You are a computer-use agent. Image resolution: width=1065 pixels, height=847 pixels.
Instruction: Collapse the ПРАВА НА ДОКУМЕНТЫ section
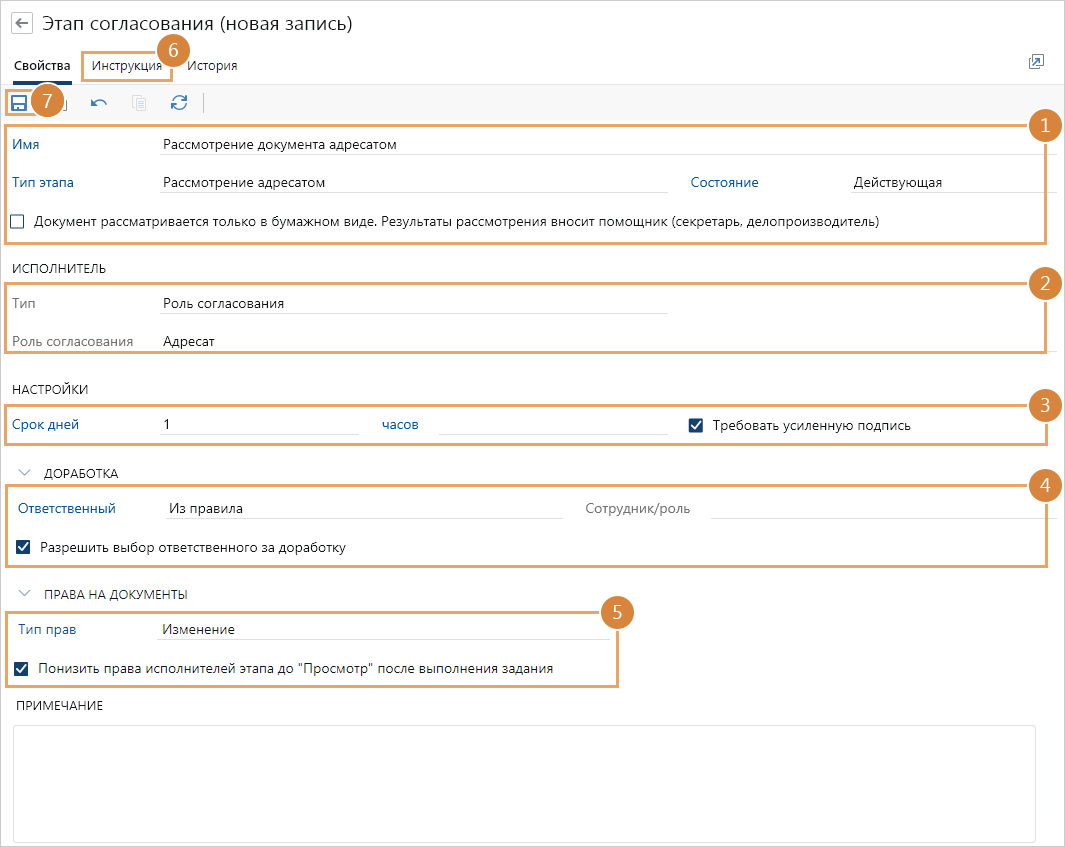25,594
